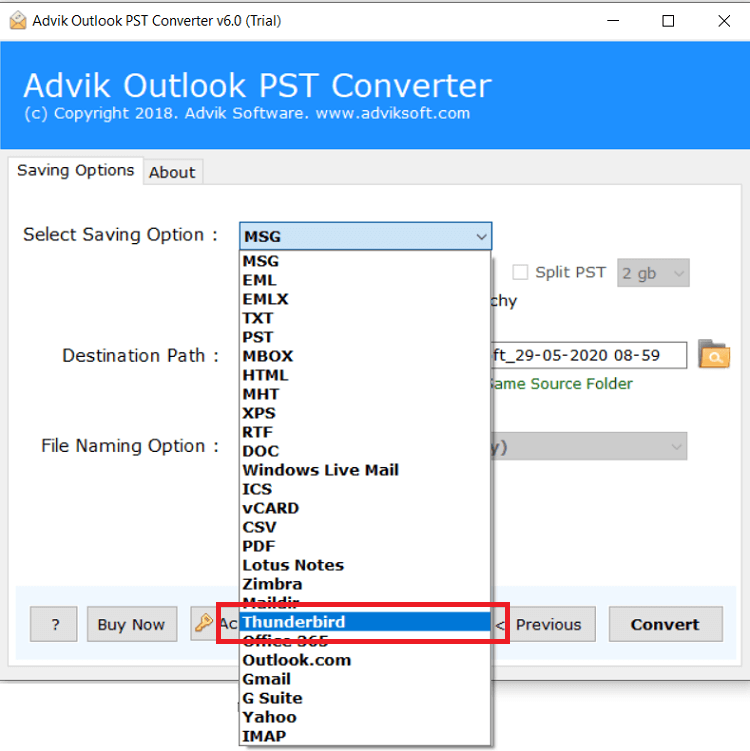750x751 pixels.
Task: Select Gmail in the saving options list
Action: [267, 679]
